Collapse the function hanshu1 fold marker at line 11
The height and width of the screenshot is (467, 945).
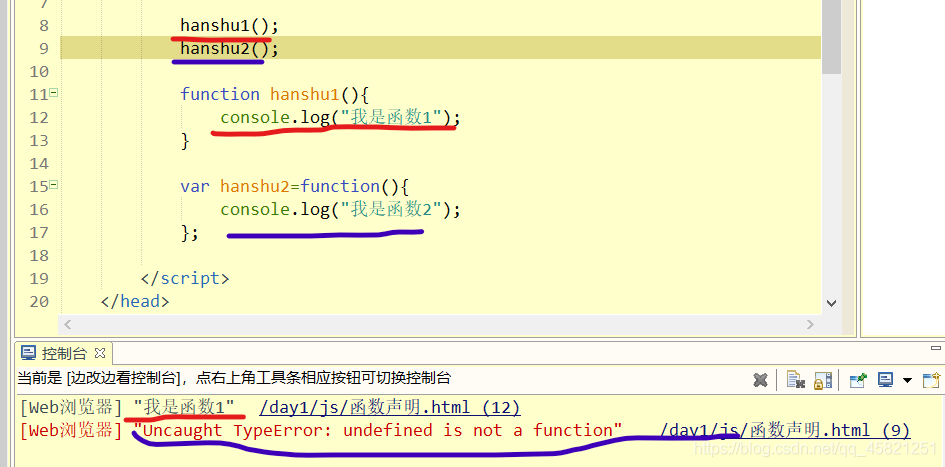point(54,93)
